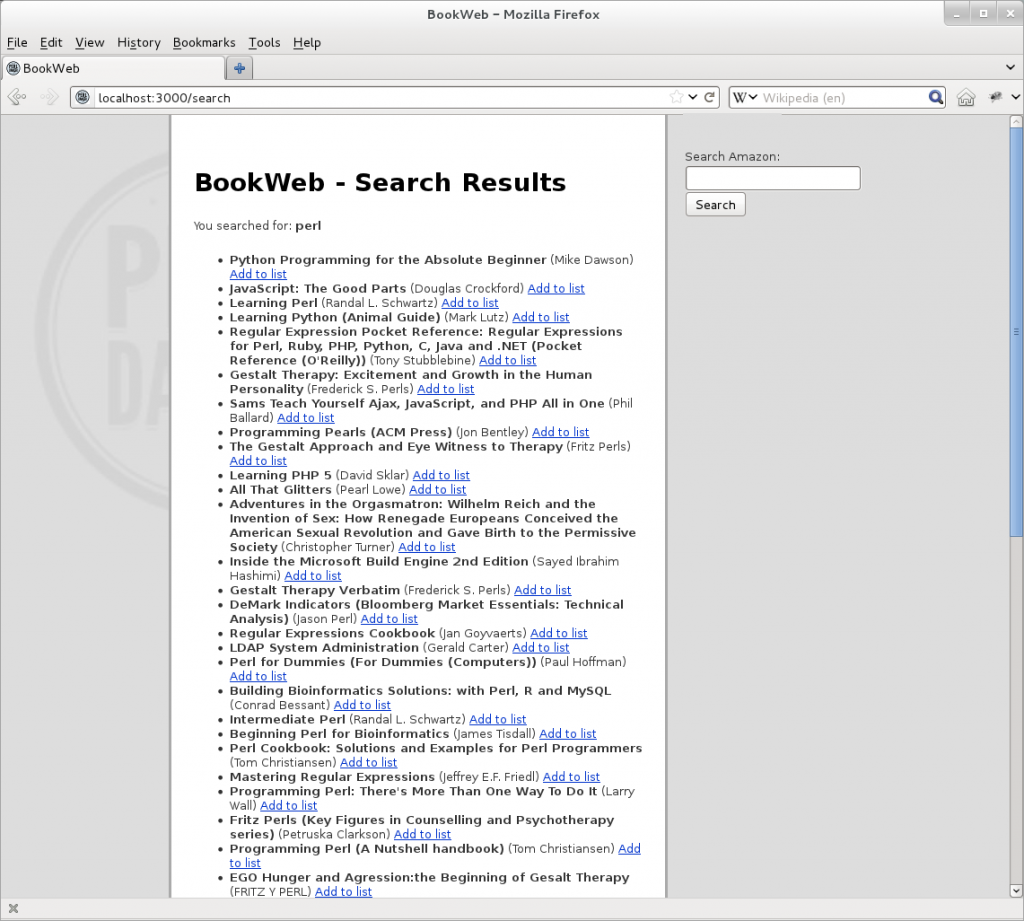Click the page scrollbar's down arrow
Screen dimensions: 1024x921
1016,891
